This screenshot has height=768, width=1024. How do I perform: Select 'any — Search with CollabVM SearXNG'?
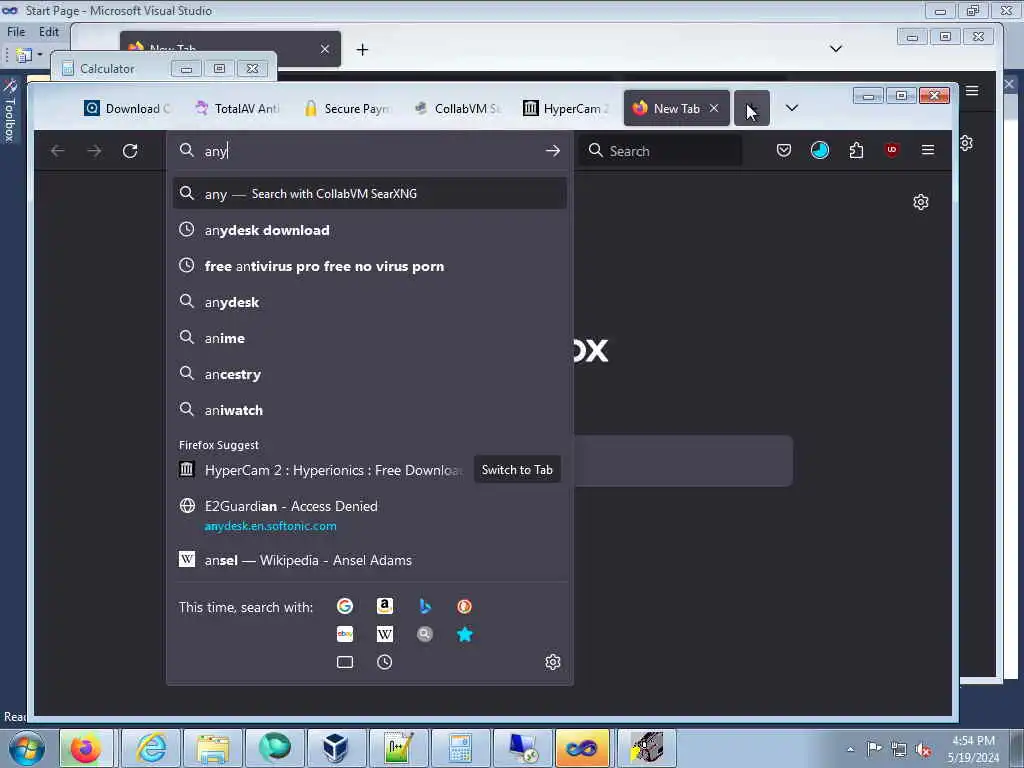pyautogui.click(x=370, y=193)
